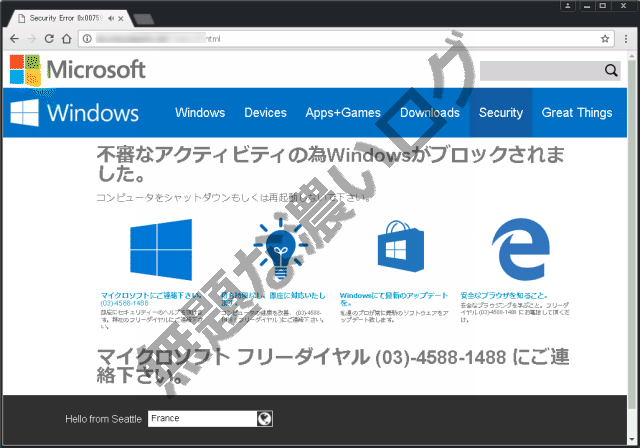
Task: Click the France region input field
Action: click(202, 419)
